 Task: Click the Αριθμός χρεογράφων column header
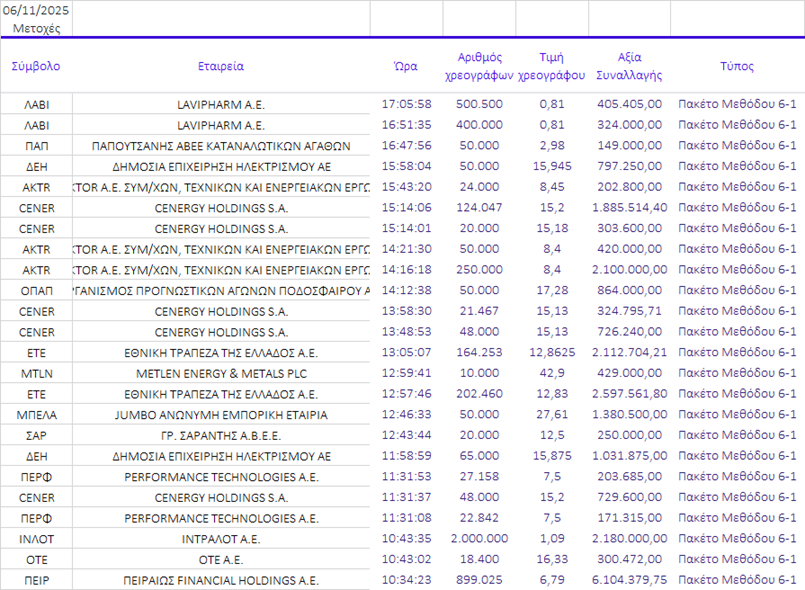pos(479,66)
